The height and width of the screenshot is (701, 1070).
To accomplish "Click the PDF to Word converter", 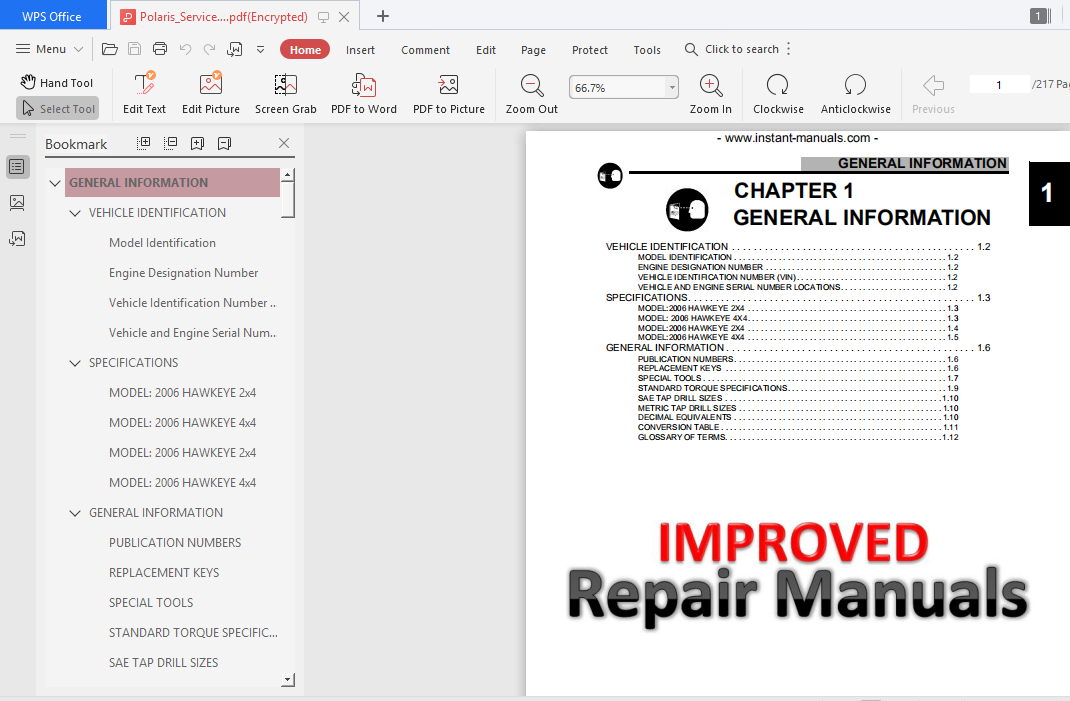I will tap(364, 93).
